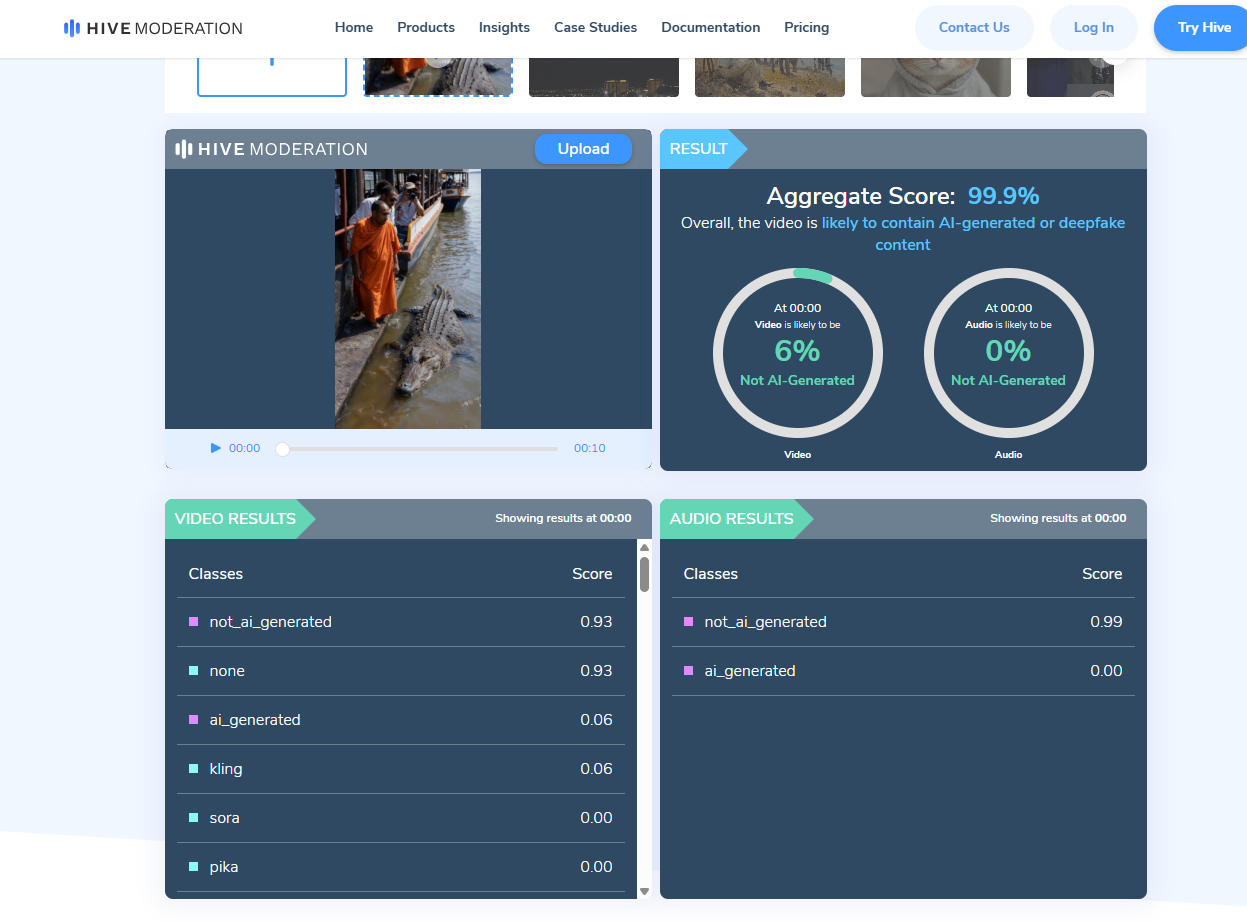Click the pink swatch beside video not_ai_generated
The height and width of the screenshot is (922, 1247).
[x=194, y=622]
